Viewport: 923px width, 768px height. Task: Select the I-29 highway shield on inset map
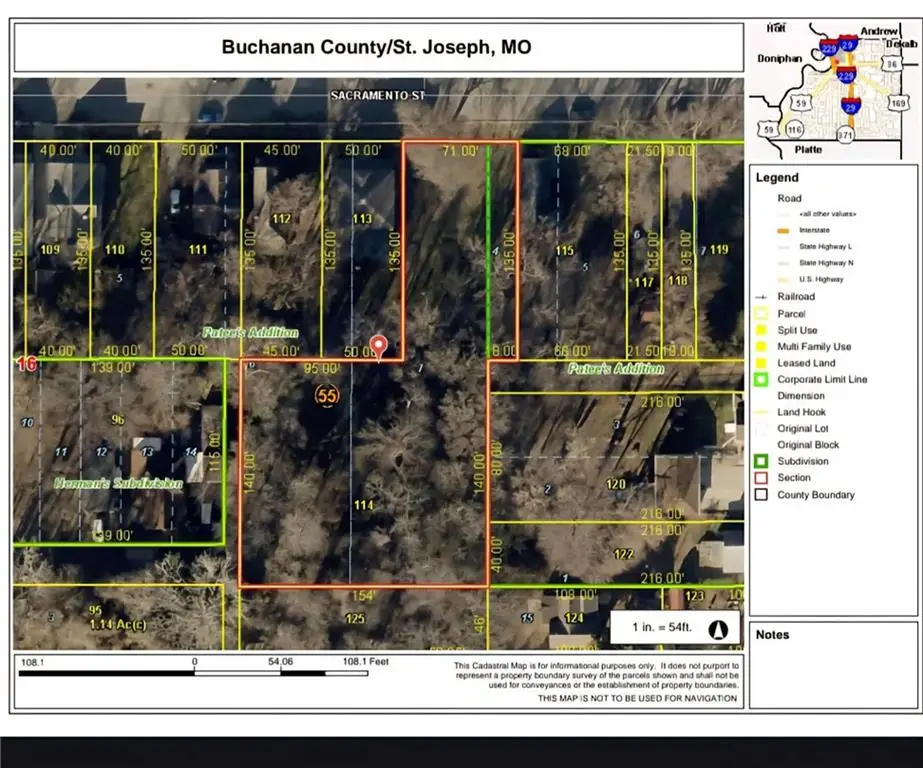pyautogui.click(x=848, y=45)
